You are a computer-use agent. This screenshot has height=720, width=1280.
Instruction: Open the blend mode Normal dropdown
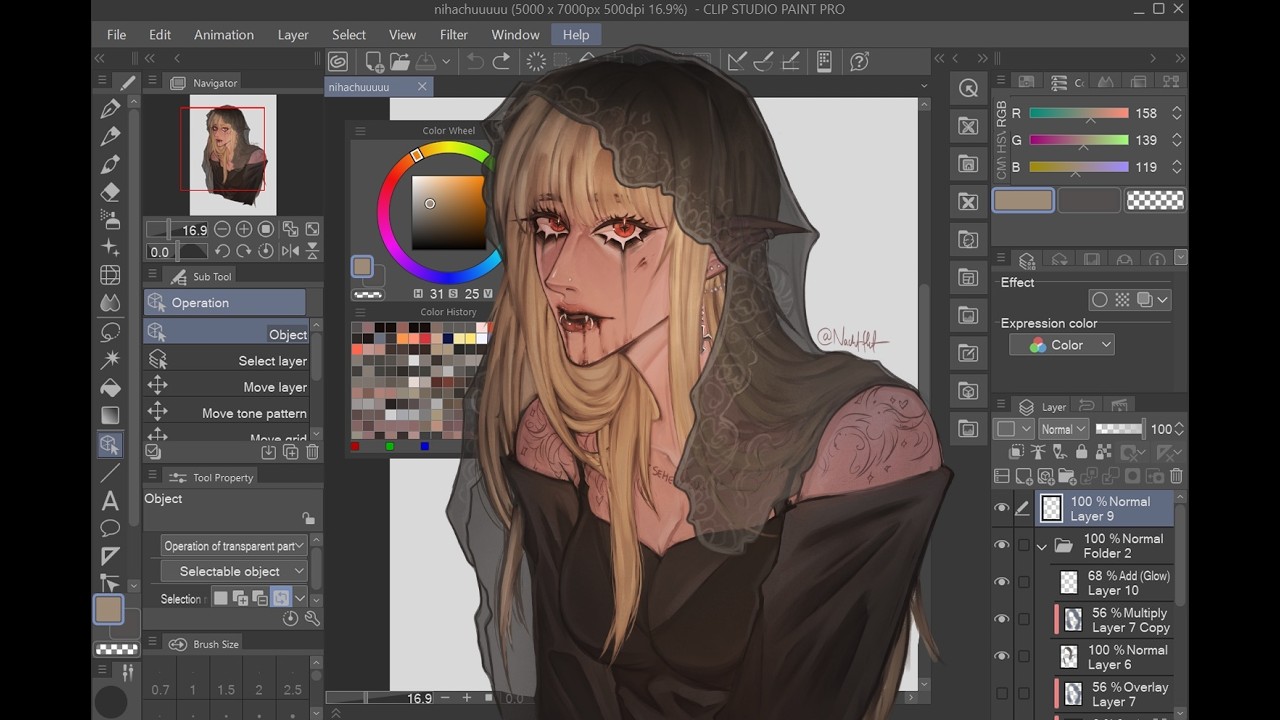[1063, 429]
